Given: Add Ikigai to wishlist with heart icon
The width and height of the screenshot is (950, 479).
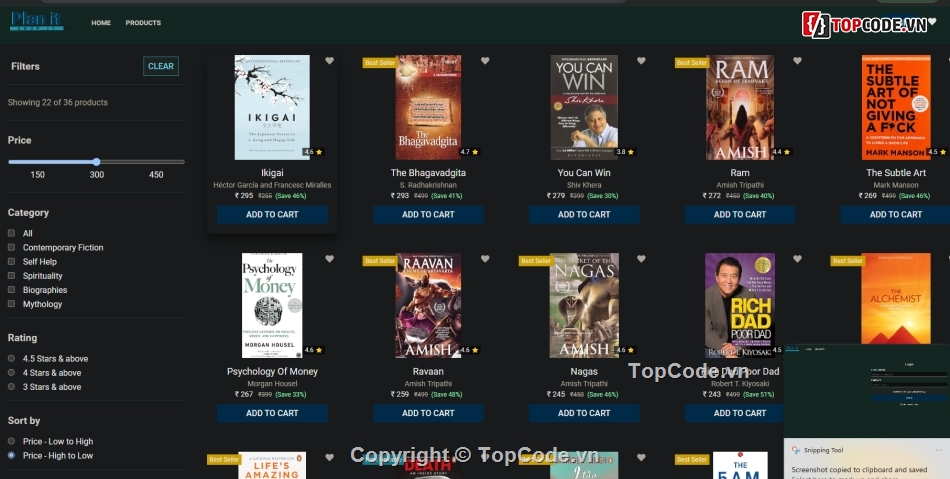Looking at the screenshot, I should tap(330, 61).
